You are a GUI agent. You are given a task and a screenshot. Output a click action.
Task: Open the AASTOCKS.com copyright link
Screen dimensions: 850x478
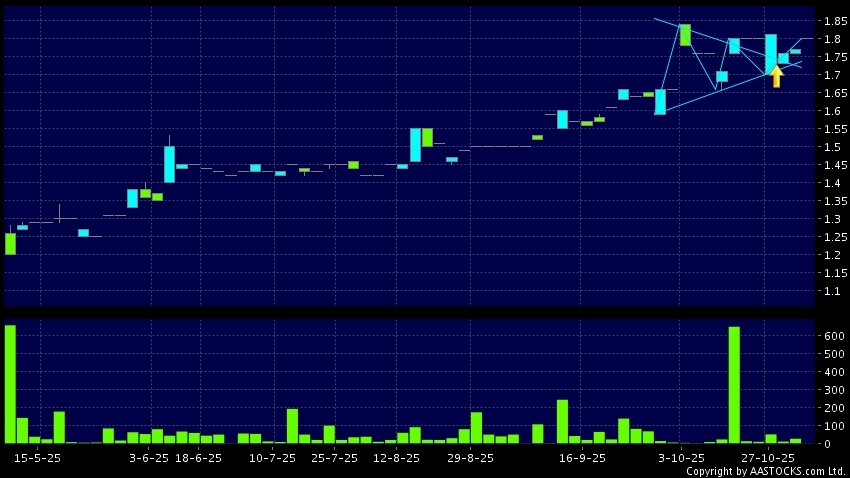pos(766,471)
